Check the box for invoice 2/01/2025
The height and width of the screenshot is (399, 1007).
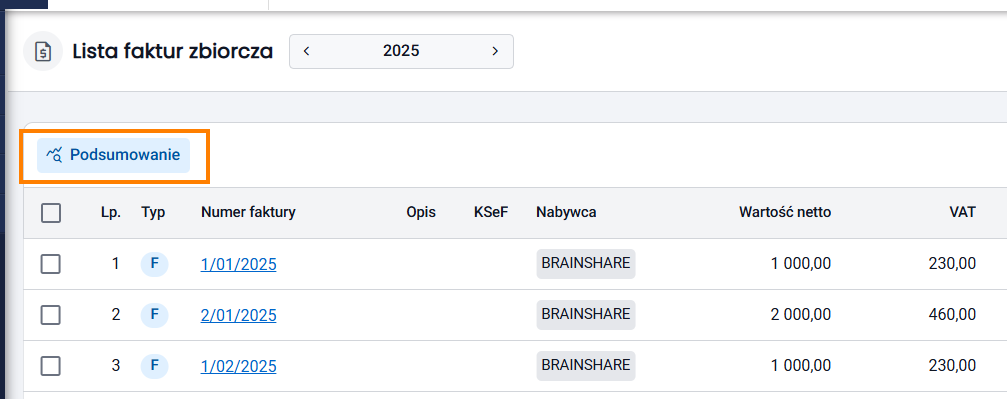pos(51,315)
